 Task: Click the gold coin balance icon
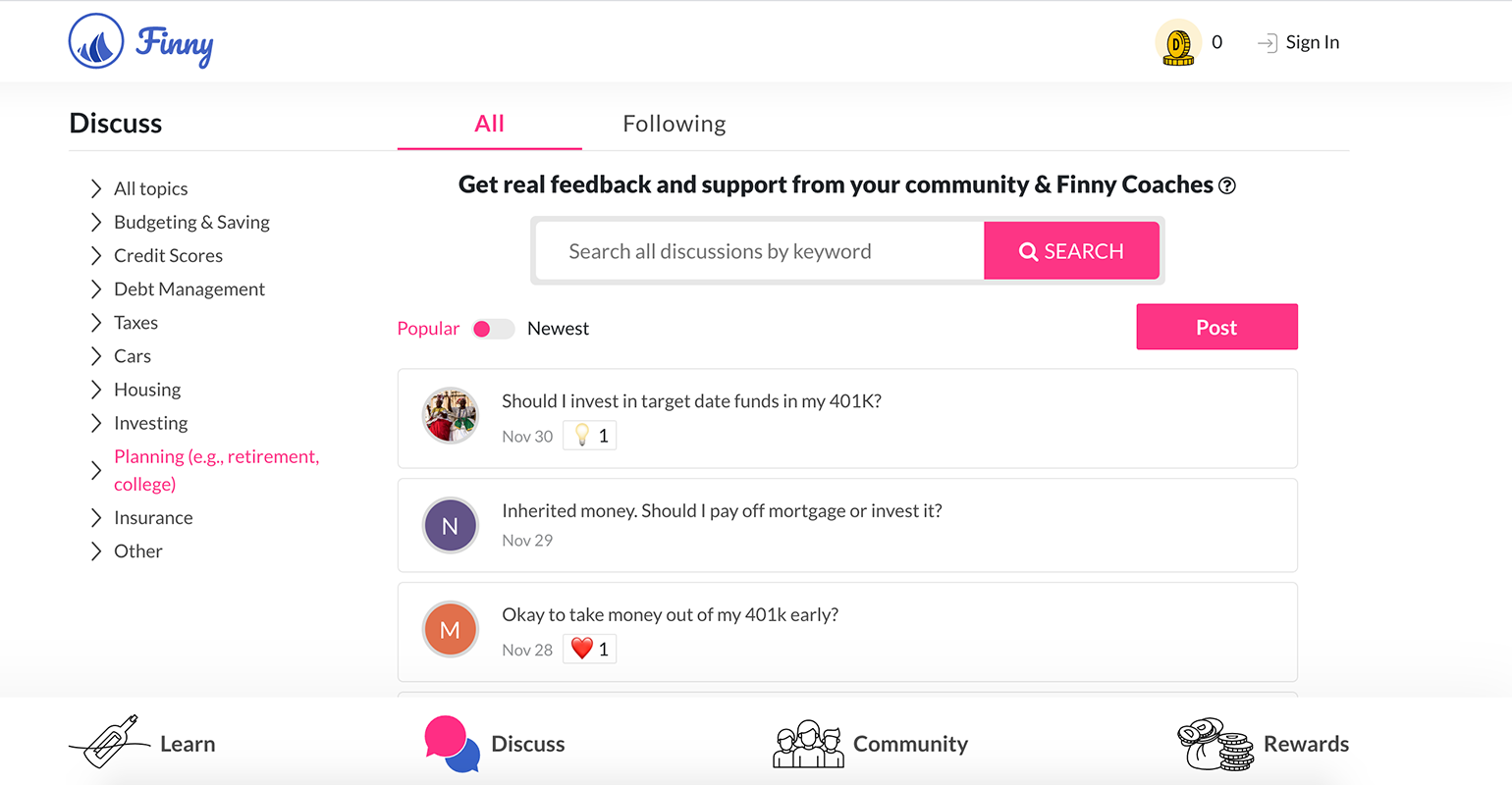[1177, 43]
